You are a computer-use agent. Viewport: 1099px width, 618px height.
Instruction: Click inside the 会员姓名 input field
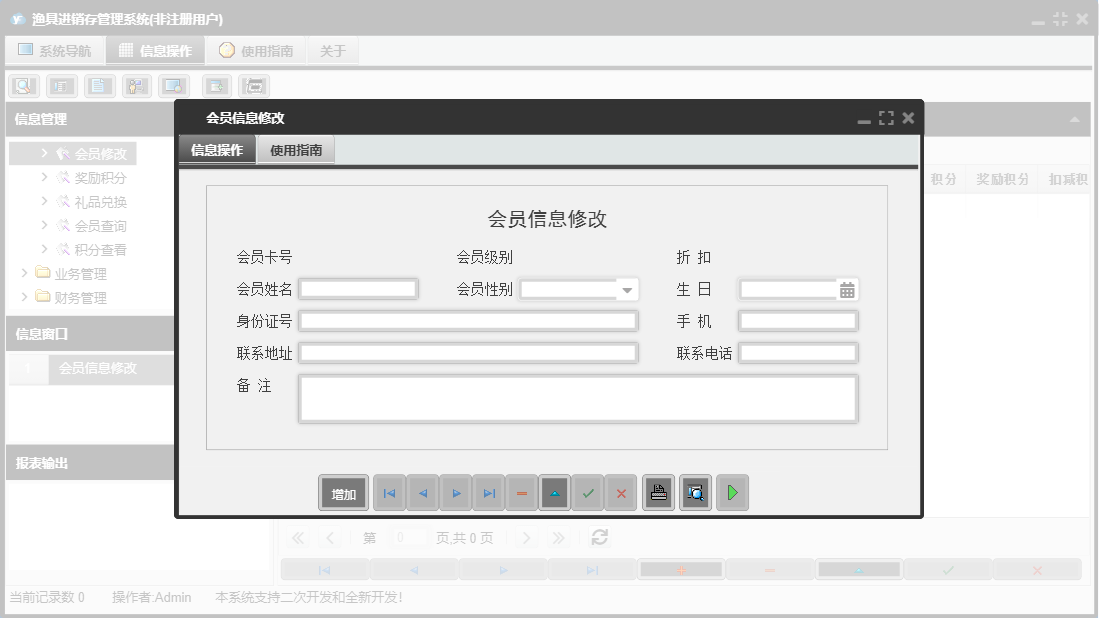[358, 289]
